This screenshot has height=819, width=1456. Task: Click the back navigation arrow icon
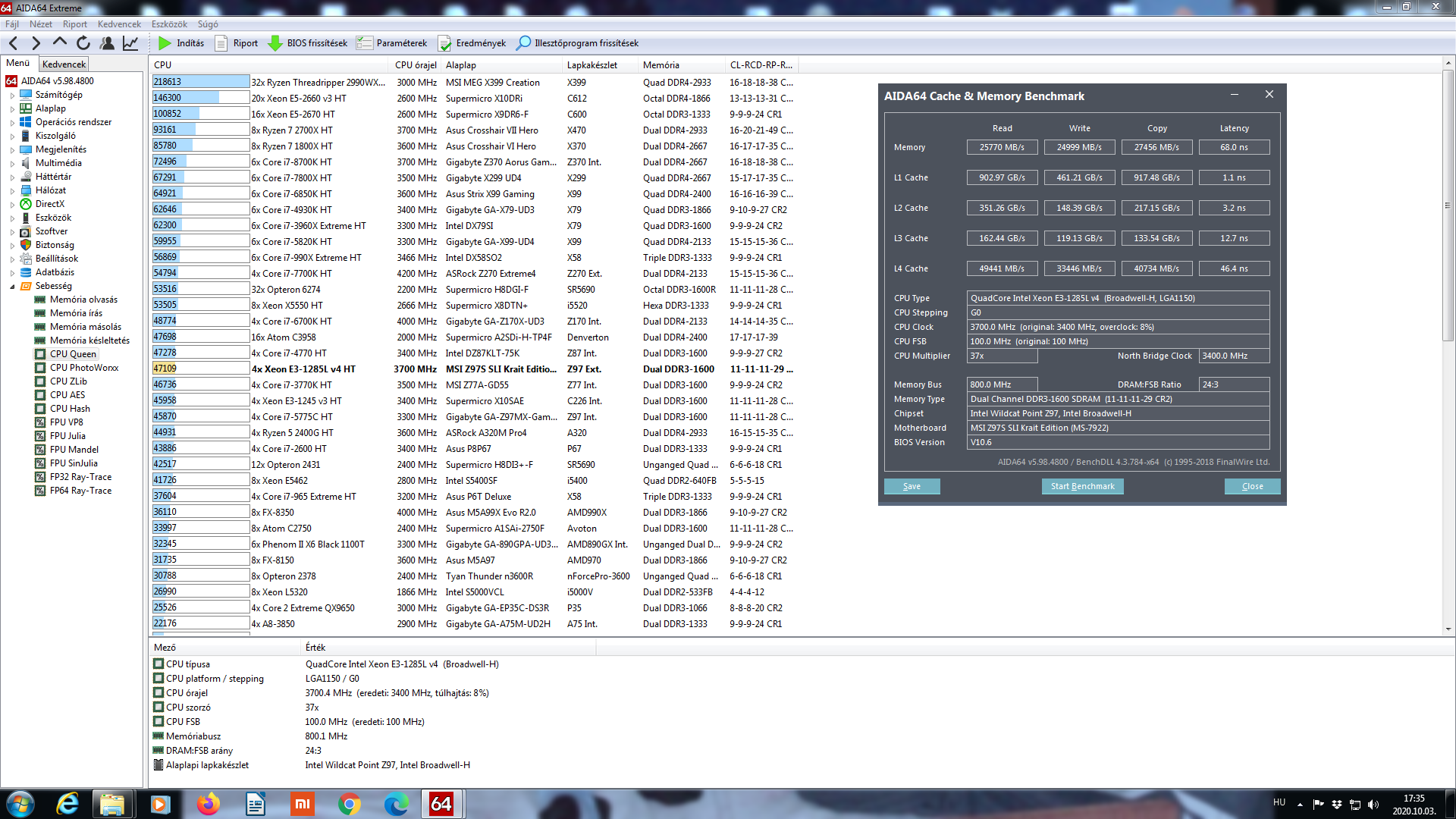13,43
